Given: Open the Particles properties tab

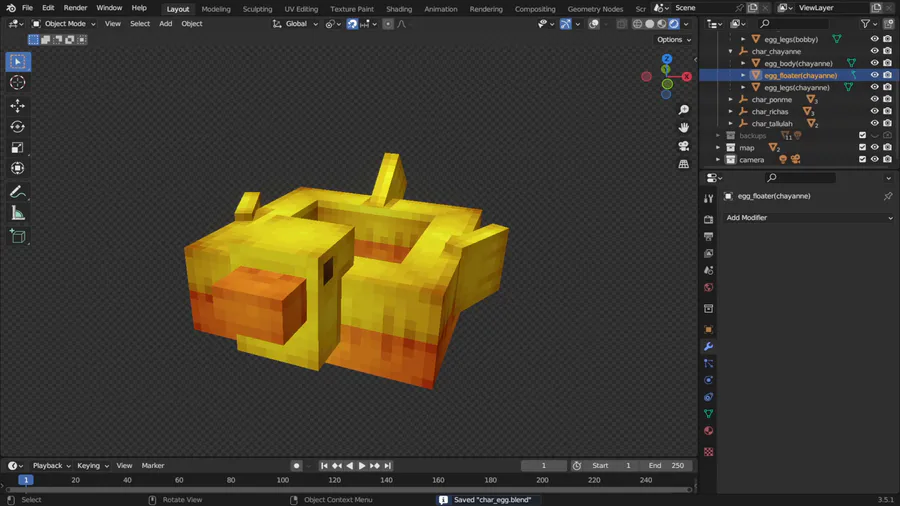Looking at the screenshot, I should pos(708,363).
